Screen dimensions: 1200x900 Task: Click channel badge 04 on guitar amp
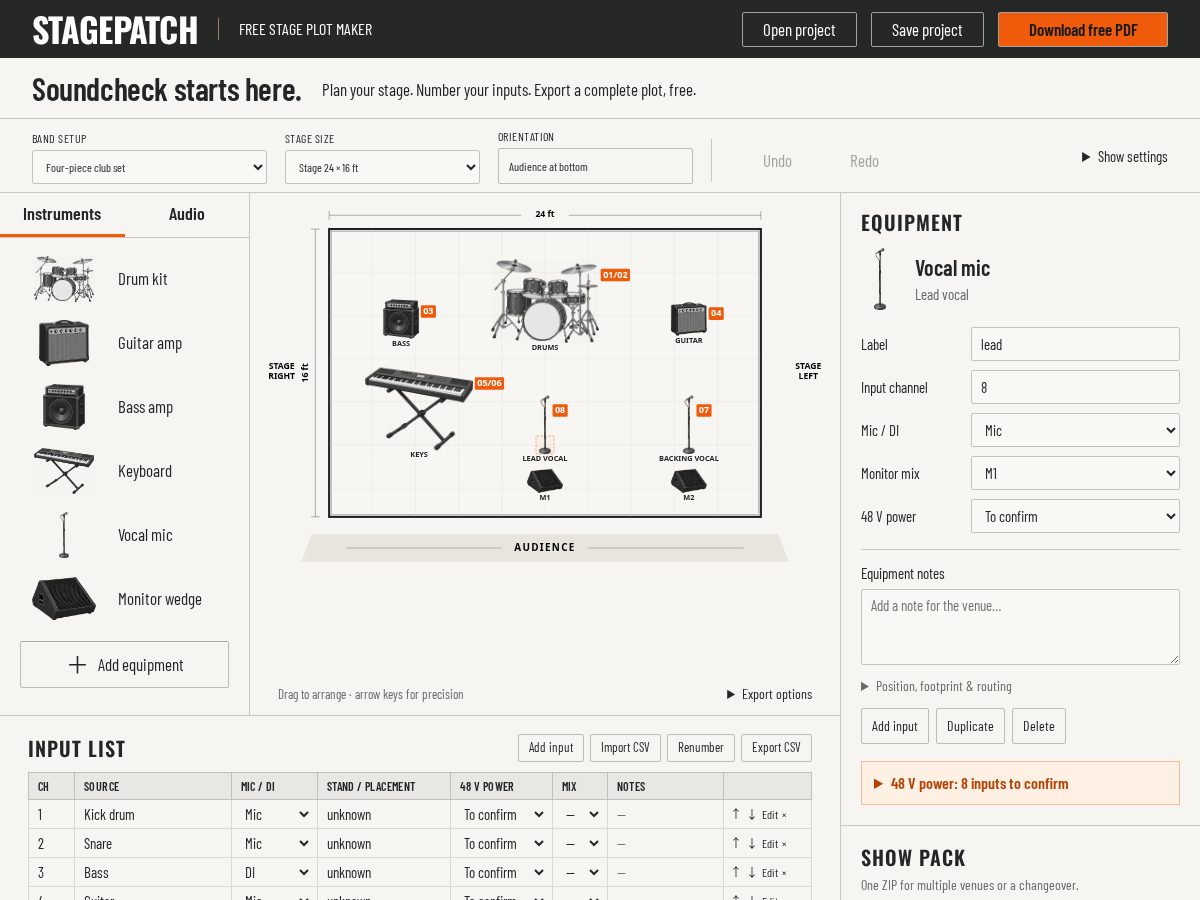pyautogui.click(x=716, y=313)
